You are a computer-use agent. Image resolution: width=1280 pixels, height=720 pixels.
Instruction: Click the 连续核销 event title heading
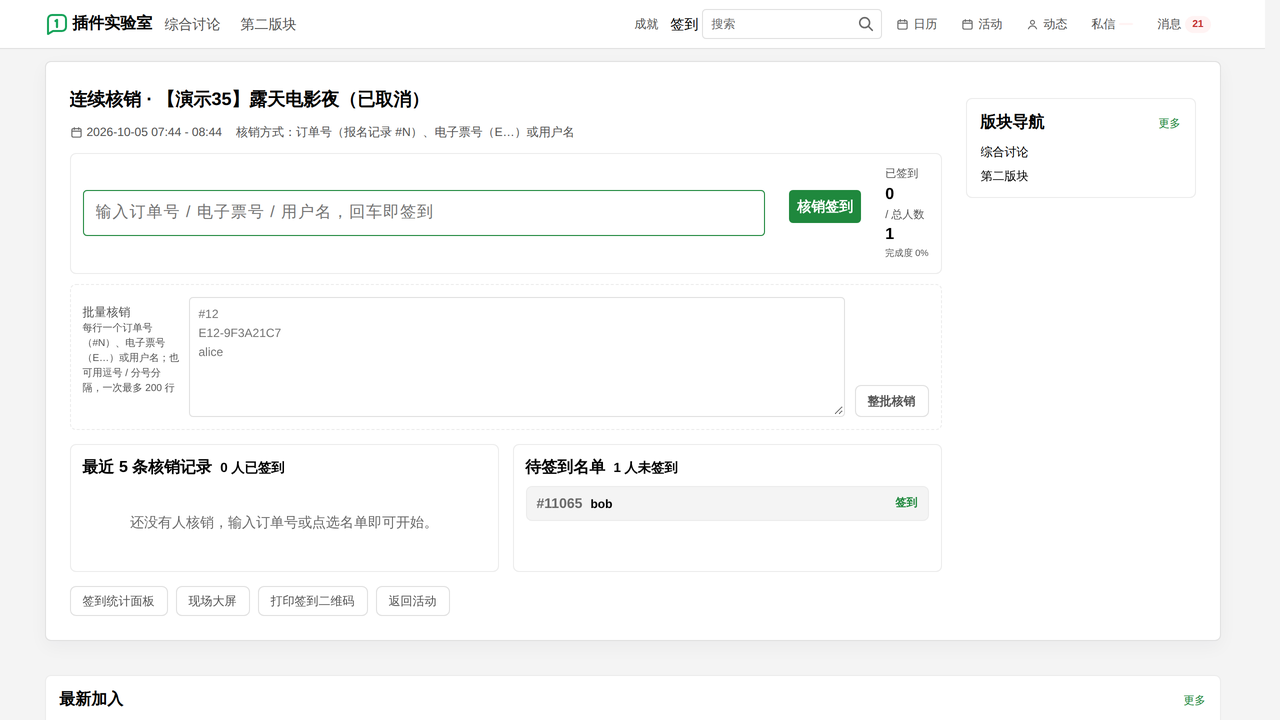coord(250,99)
